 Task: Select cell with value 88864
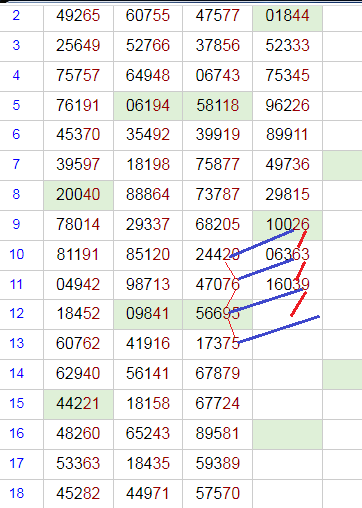pos(148,195)
